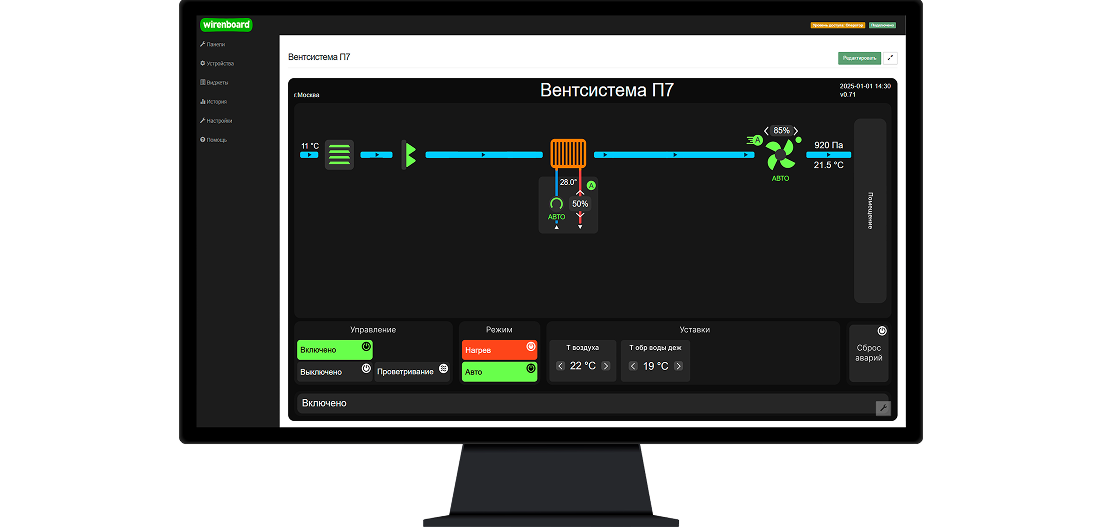1102x527 pixels.
Task: Click the Редактировать button
Action: [859, 58]
